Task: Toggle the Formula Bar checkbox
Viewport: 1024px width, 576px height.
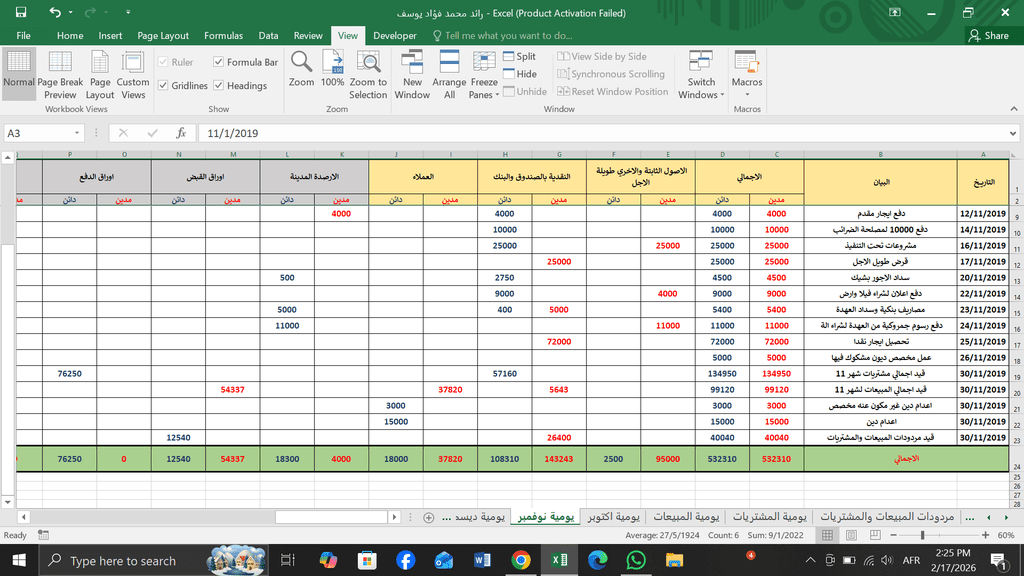Action: [219, 62]
